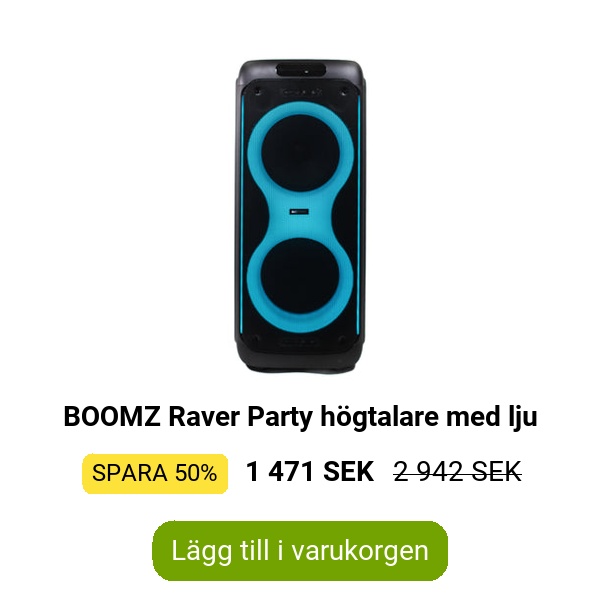Click the upper blue speaker ring

point(300,153)
